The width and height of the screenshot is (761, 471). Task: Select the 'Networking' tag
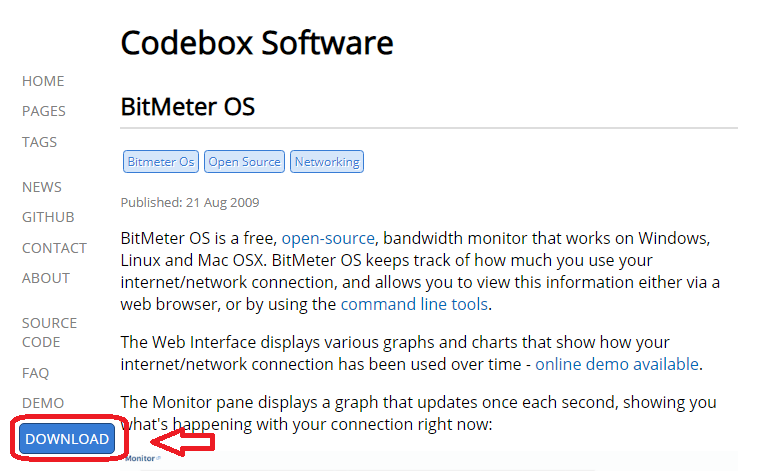[x=327, y=162]
